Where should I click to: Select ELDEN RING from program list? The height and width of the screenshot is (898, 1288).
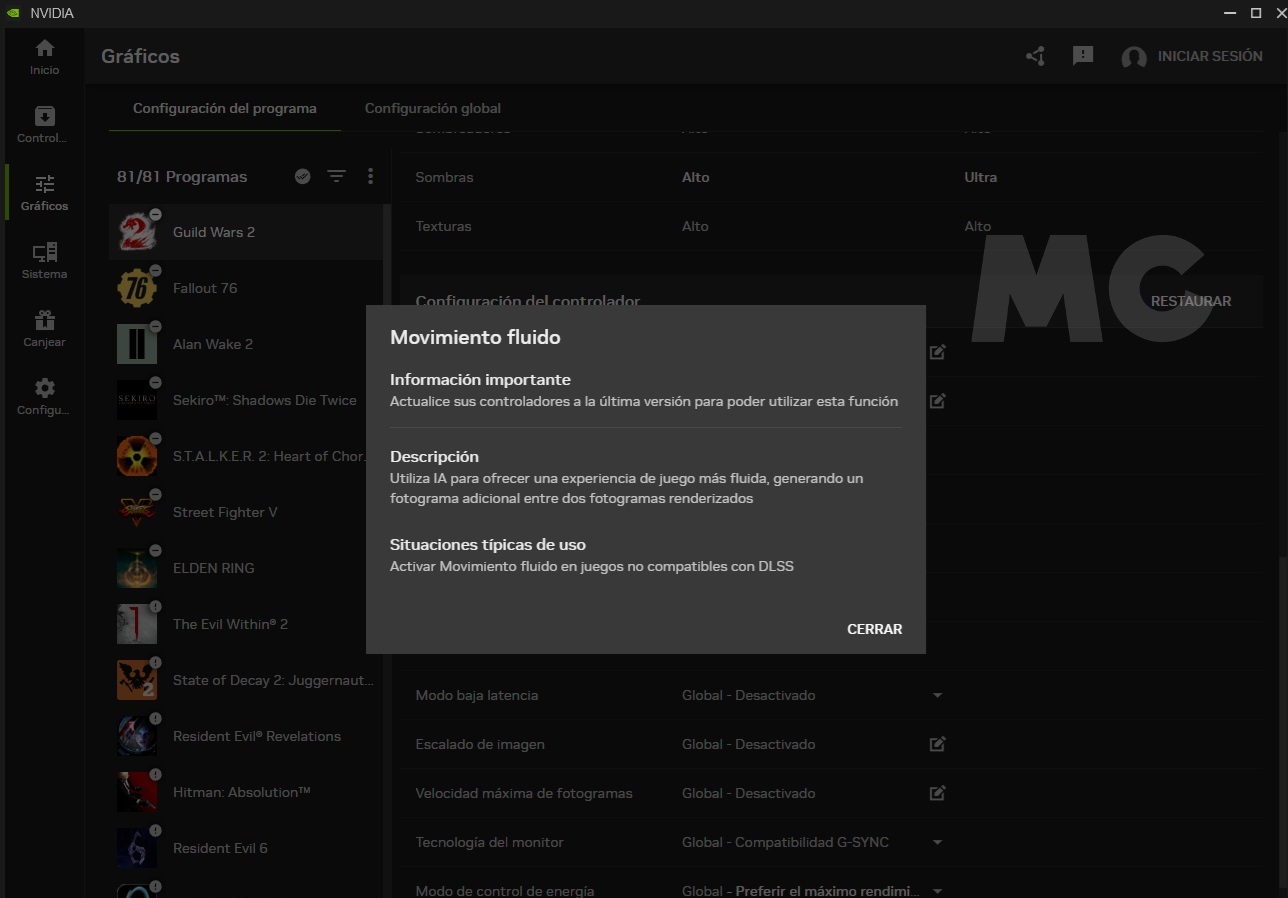click(213, 568)
